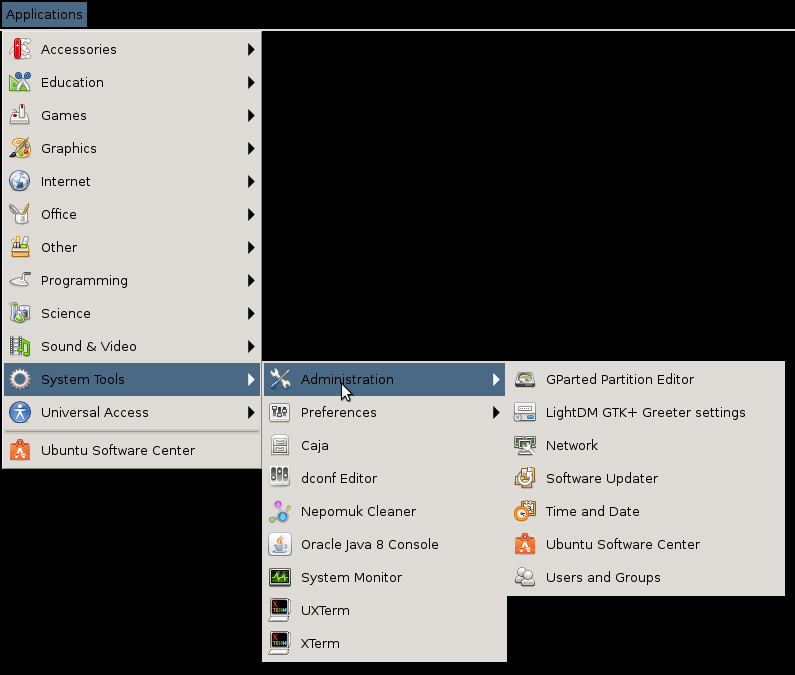Launch the System Monitor entry
Screen dimensions: 795x675
pos(384,577)
